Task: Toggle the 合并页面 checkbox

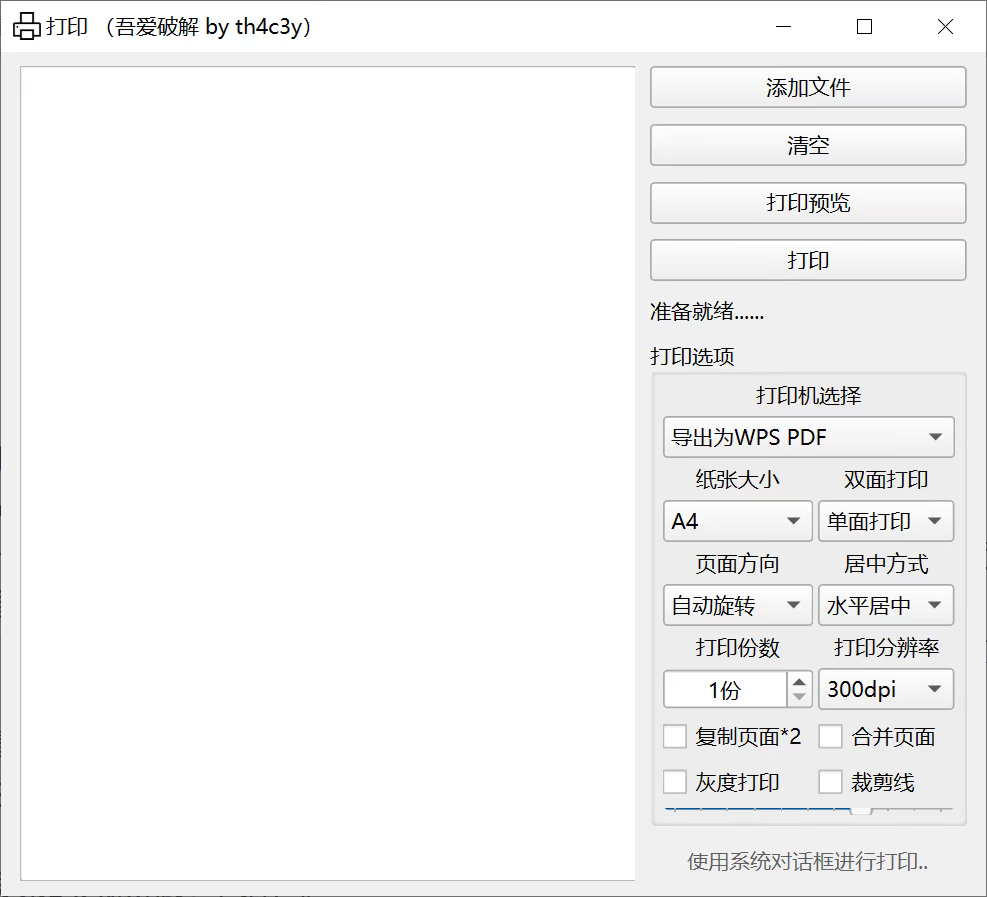Action: point(830,737)
